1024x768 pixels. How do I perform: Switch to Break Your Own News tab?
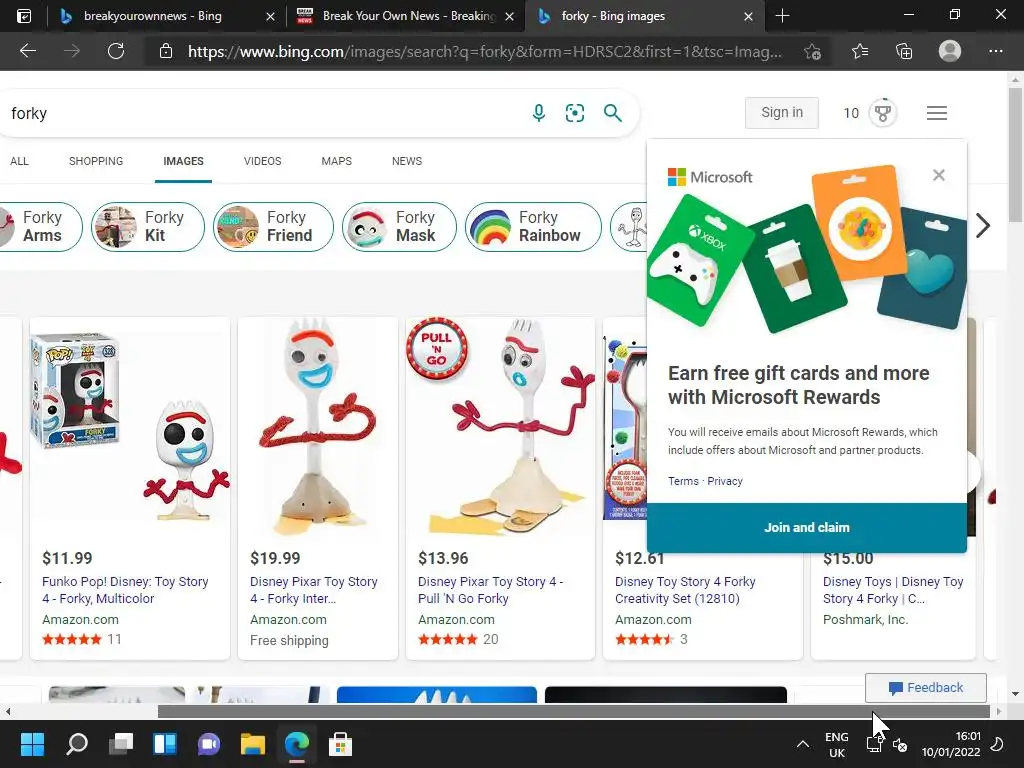point(408,16)
